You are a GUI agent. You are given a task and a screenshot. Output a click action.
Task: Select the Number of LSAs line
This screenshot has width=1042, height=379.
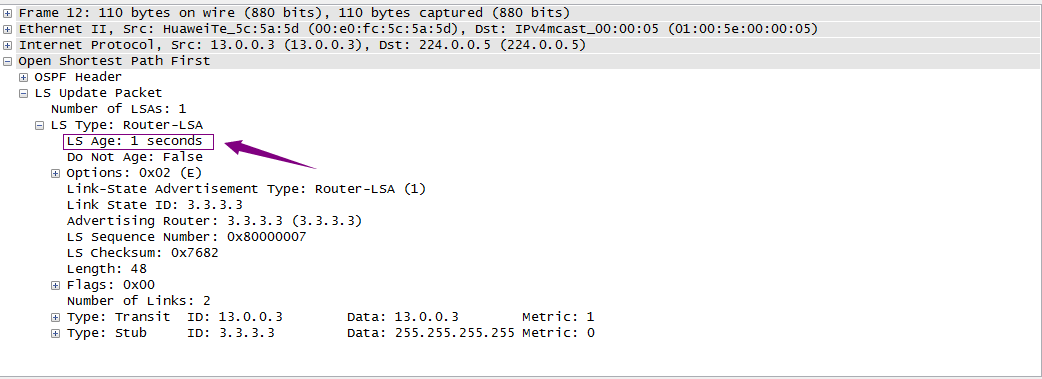click(x=118, y=109)
